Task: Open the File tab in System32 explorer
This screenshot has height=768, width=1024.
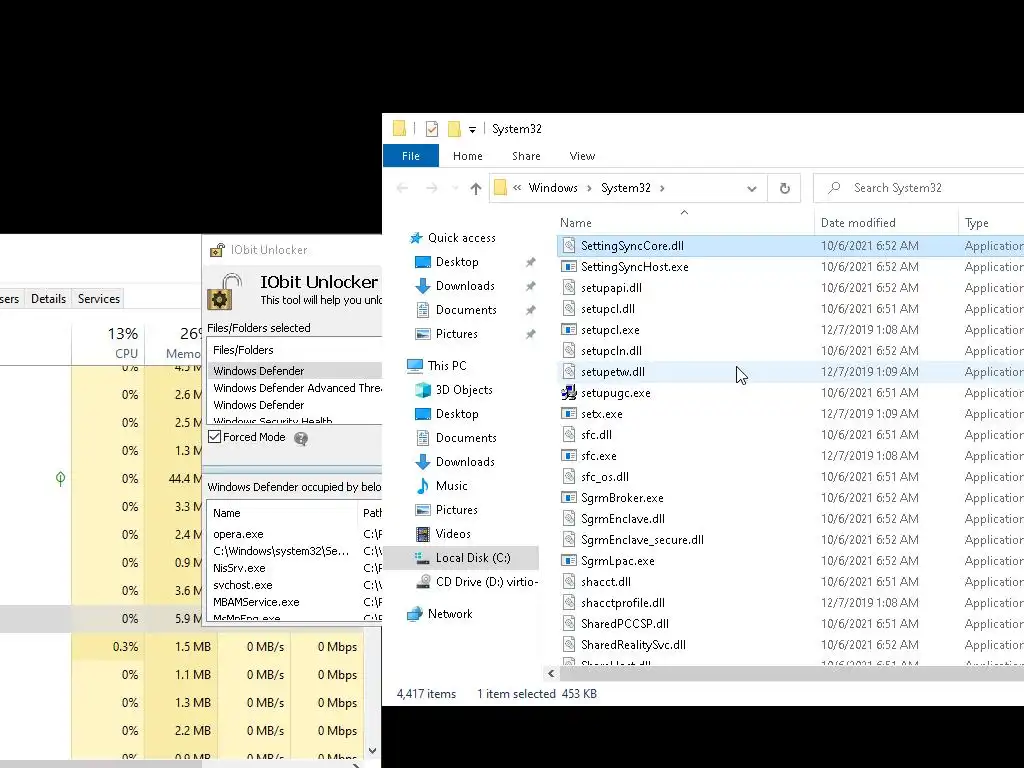Action: point(411,156)
